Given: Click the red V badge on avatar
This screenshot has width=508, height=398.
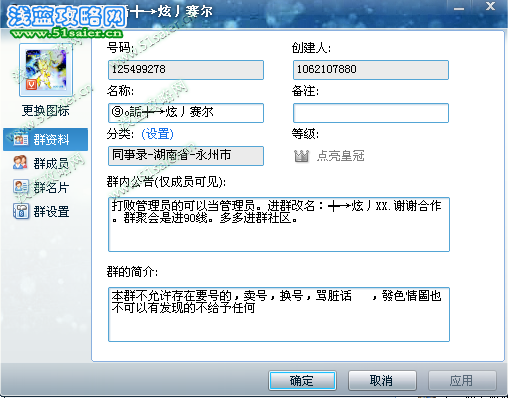Looking at the screenshot, I should [x=31, y=85].
